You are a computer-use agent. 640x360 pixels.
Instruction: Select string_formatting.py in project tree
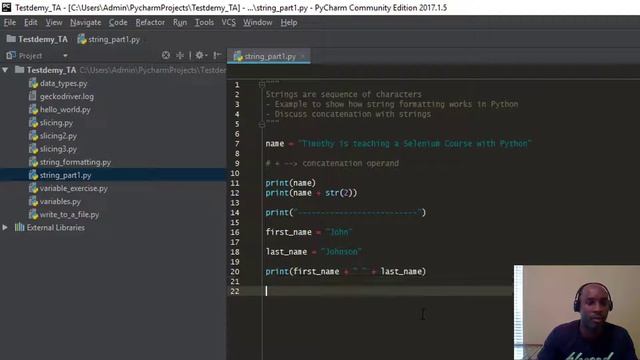coord(75,162)
